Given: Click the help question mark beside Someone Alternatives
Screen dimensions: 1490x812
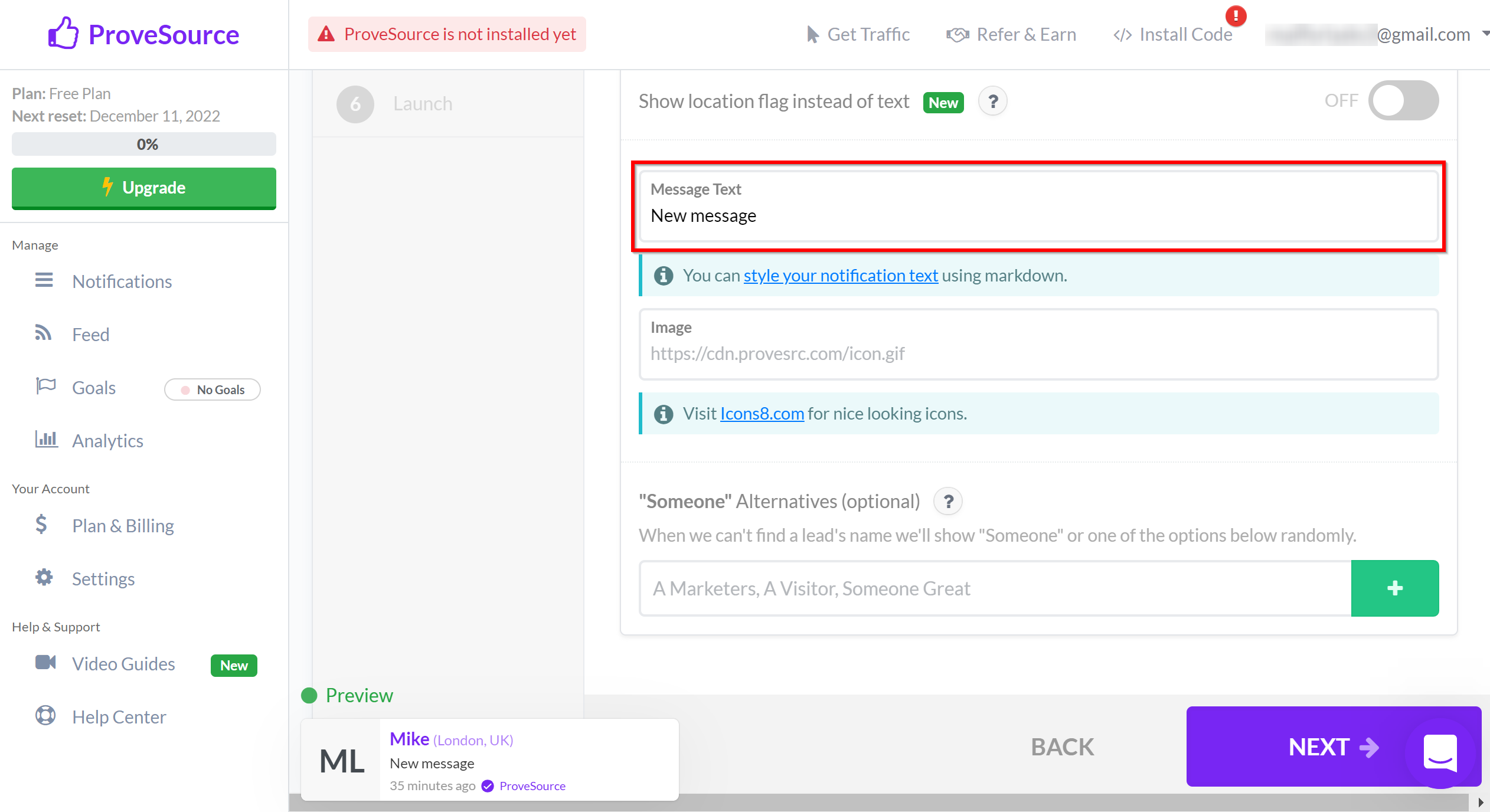Looking at the screenshot, I should click(948, 502).
